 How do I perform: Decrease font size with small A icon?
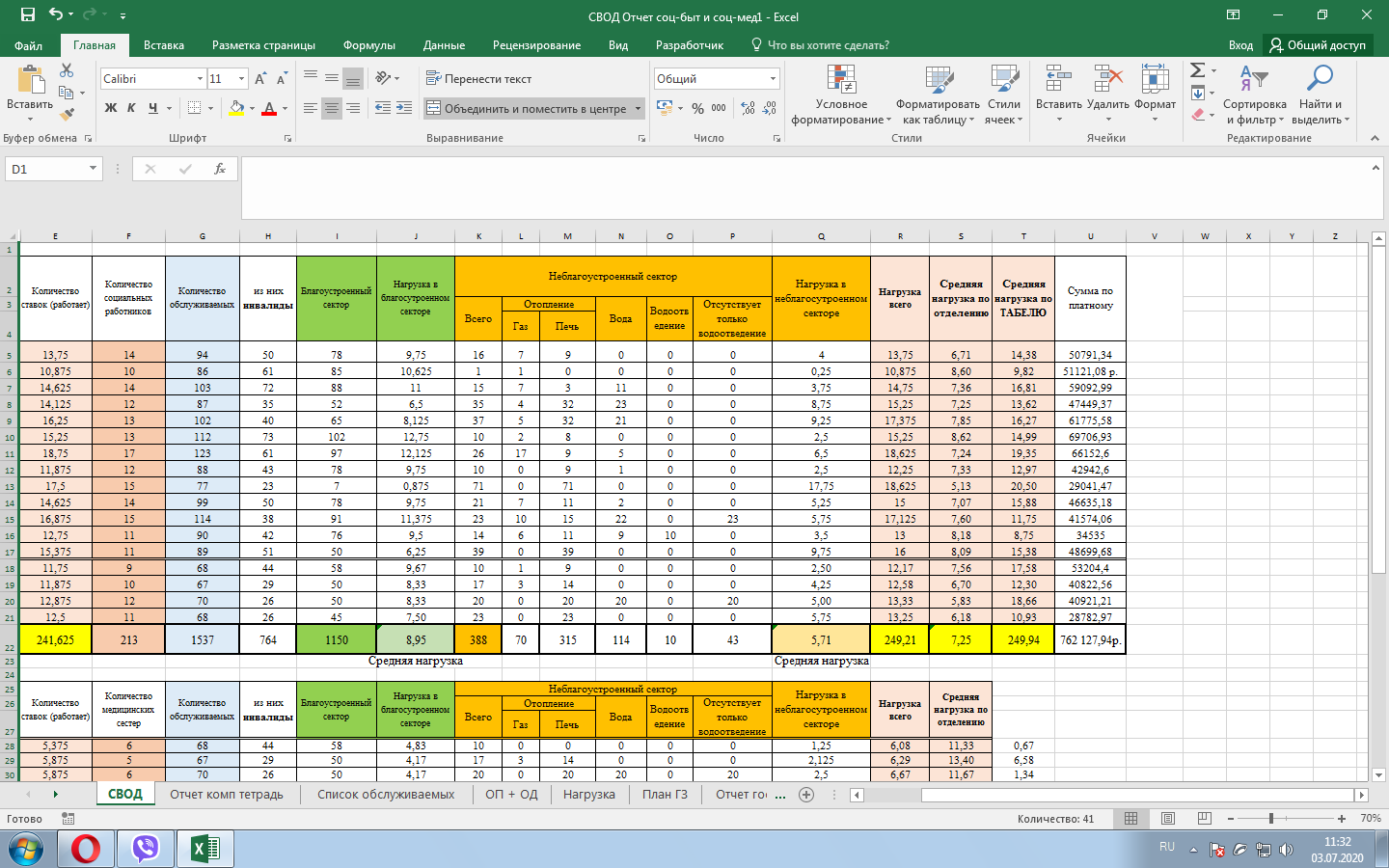tap(282, 79)
